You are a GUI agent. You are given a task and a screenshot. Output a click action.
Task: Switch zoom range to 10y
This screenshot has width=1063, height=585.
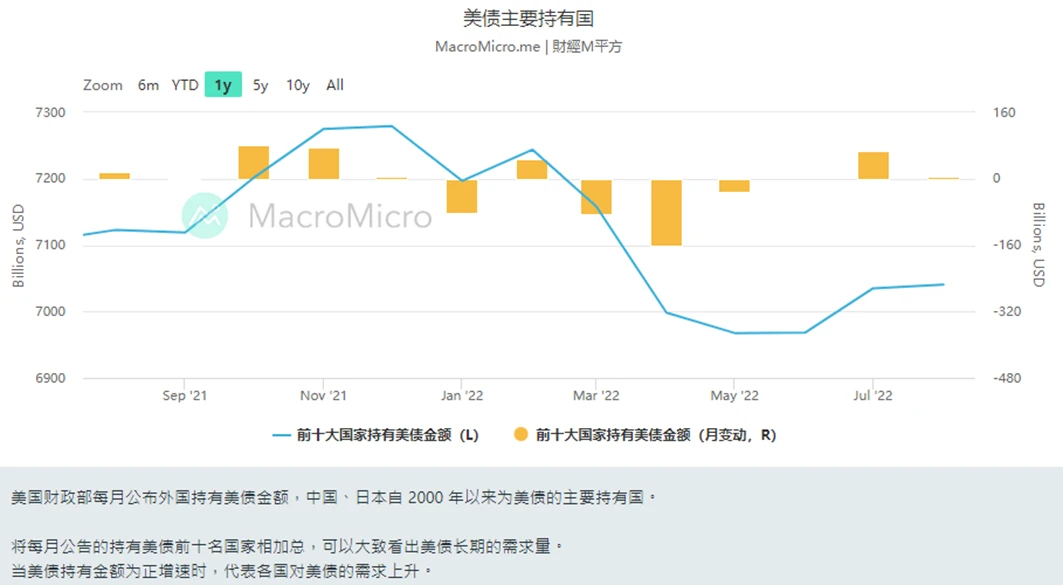pos(298,85)
